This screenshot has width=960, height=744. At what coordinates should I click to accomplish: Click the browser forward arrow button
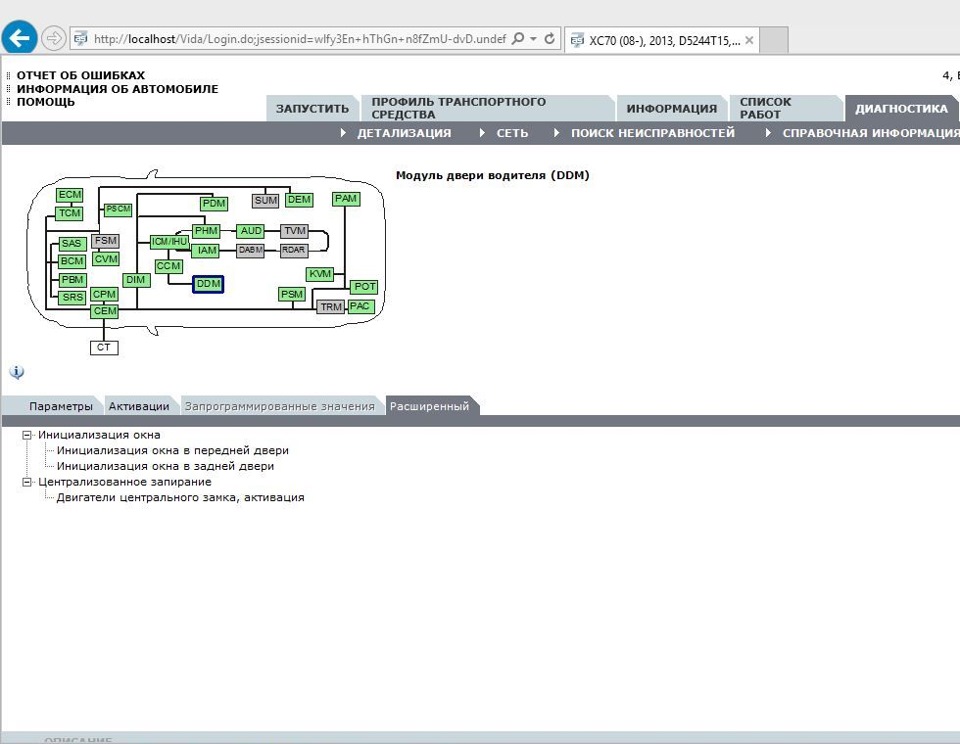coord(54,39)
